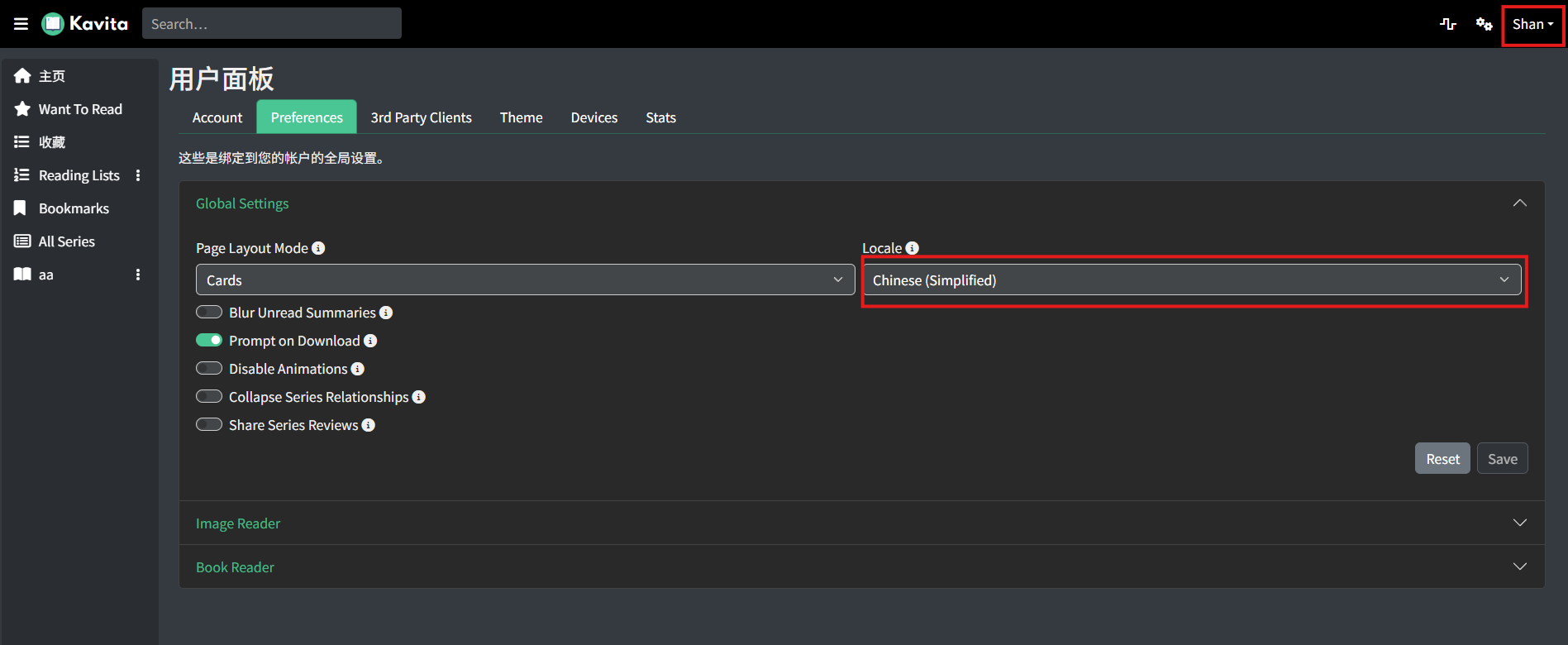Open the Page Layout Mode Cards dropdown
This screenshot has height=645, width=1568.
[x=525, y=279]
